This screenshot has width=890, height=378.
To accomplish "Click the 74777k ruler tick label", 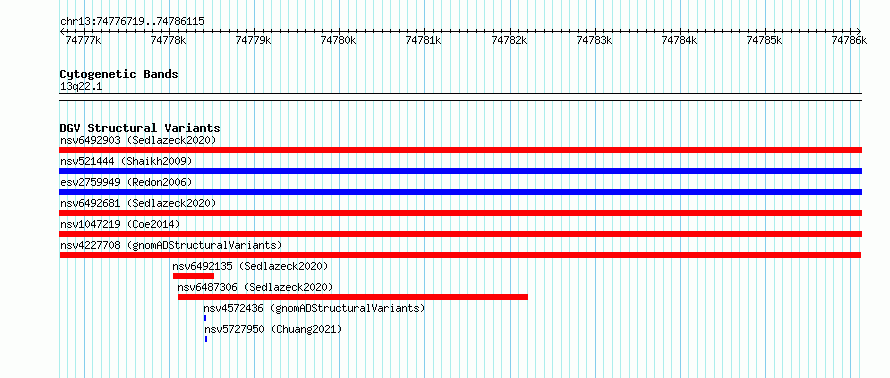I will pos(84,40).
